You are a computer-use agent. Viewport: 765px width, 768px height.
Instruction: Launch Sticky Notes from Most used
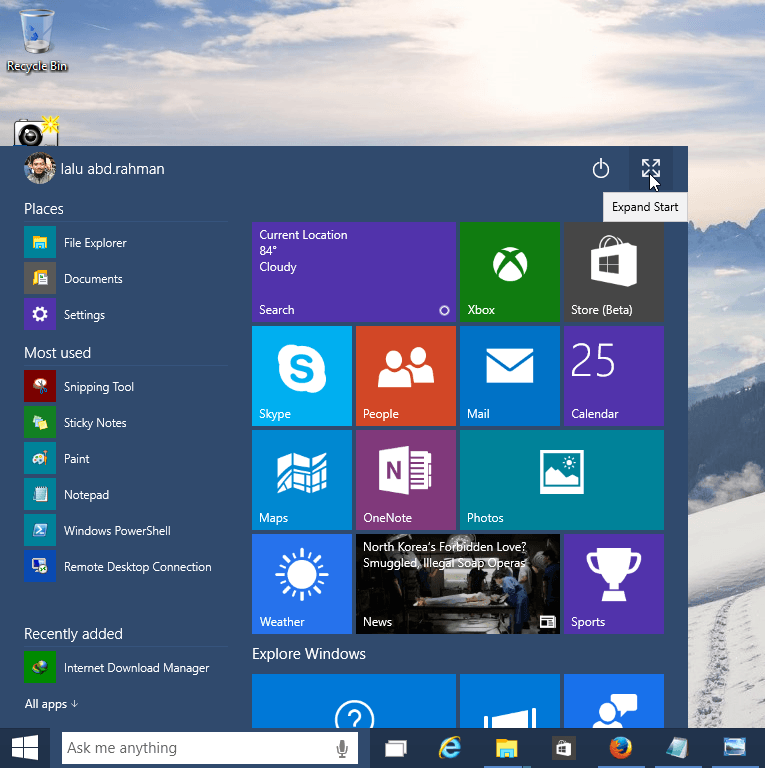(126, 423)
